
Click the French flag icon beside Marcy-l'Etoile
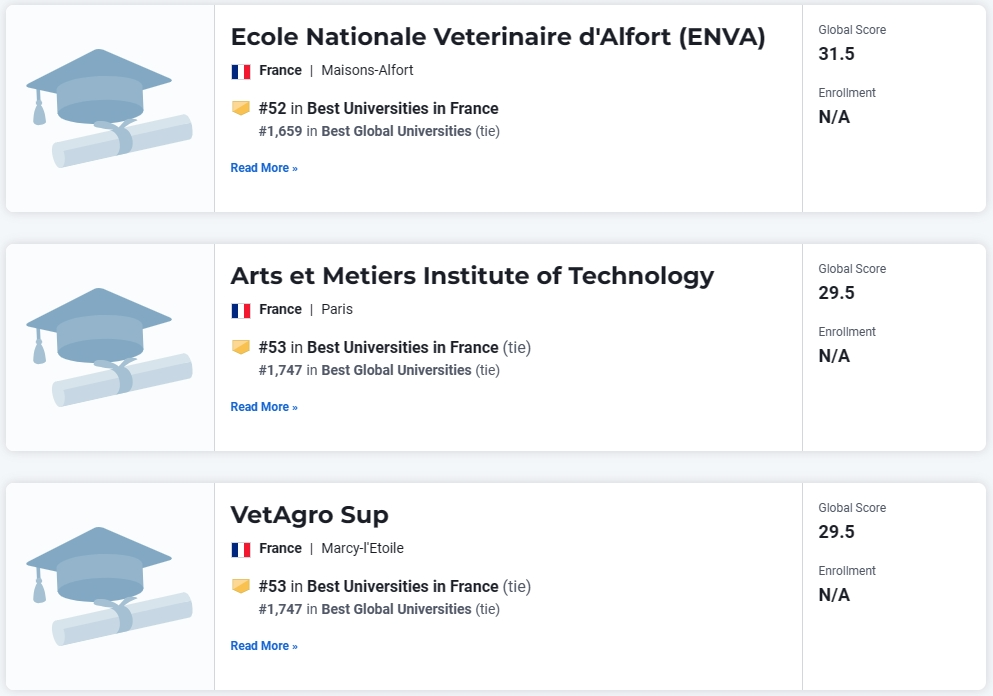pos(241,549)
